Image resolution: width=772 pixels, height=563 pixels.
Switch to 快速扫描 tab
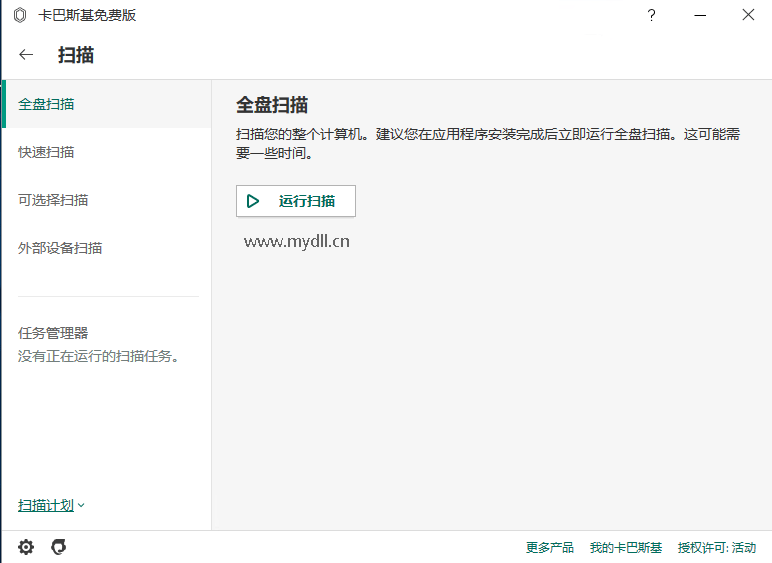click(107, 152)
